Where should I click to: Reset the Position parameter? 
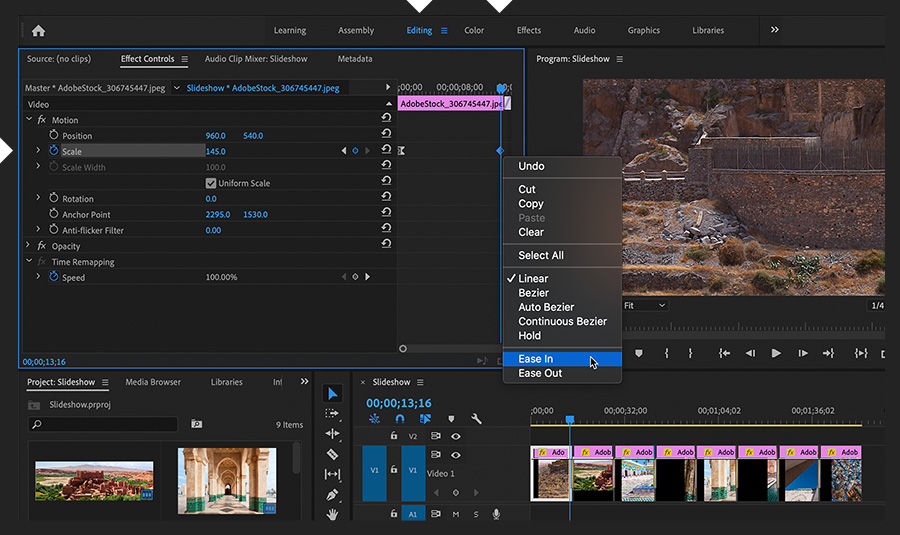coord(386,135)
